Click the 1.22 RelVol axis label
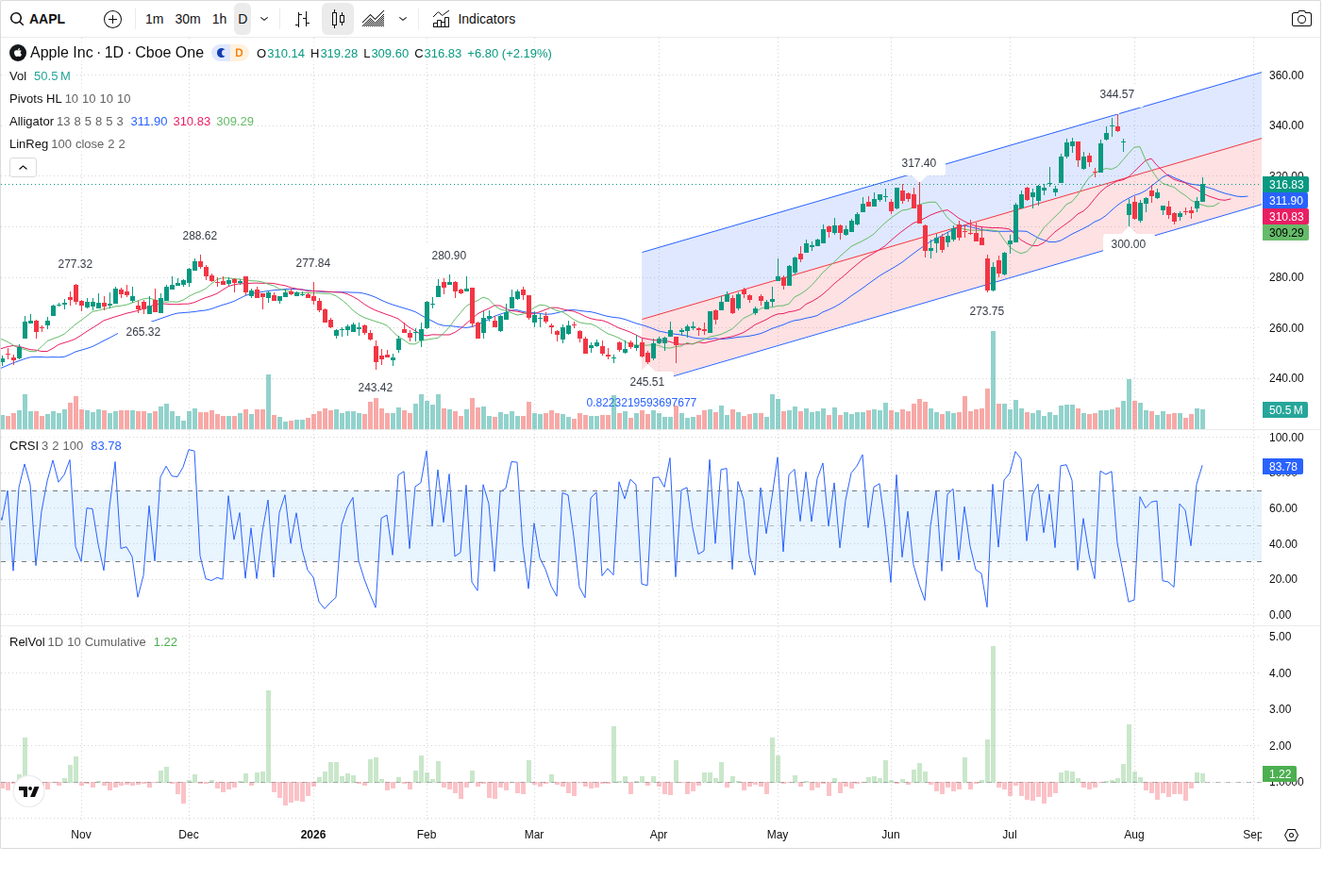Screen dimensions: 1340x896 pyautogui.click(x=1280, y=774)
